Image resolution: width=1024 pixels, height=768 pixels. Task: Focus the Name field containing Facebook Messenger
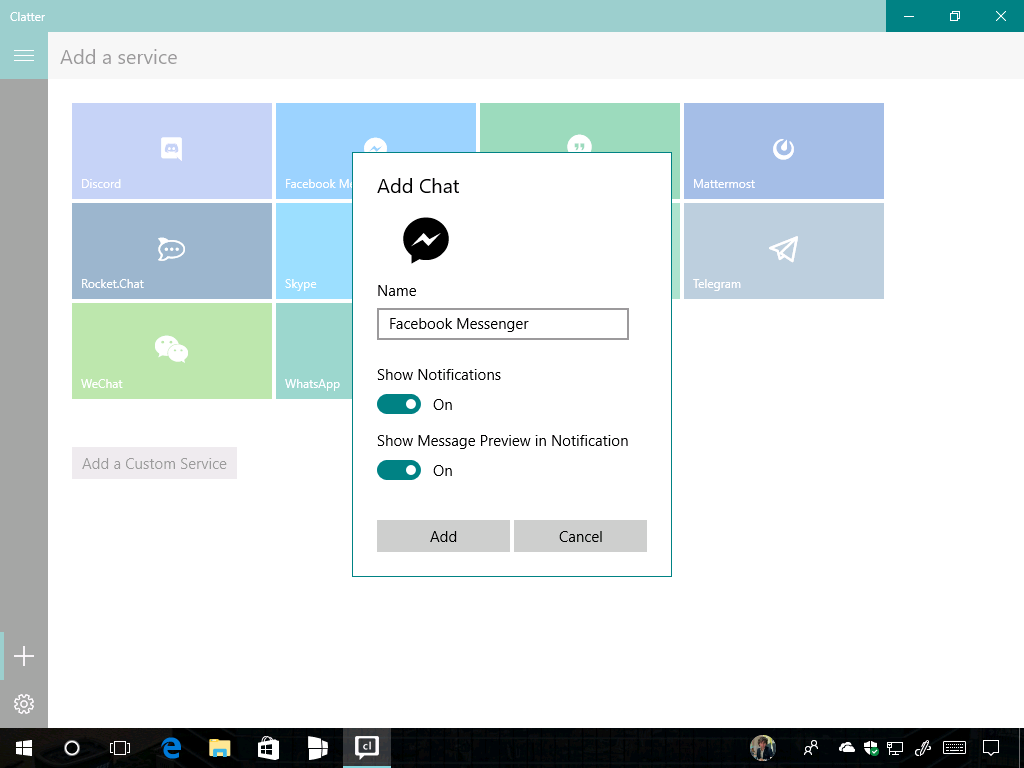click(503, 324)
